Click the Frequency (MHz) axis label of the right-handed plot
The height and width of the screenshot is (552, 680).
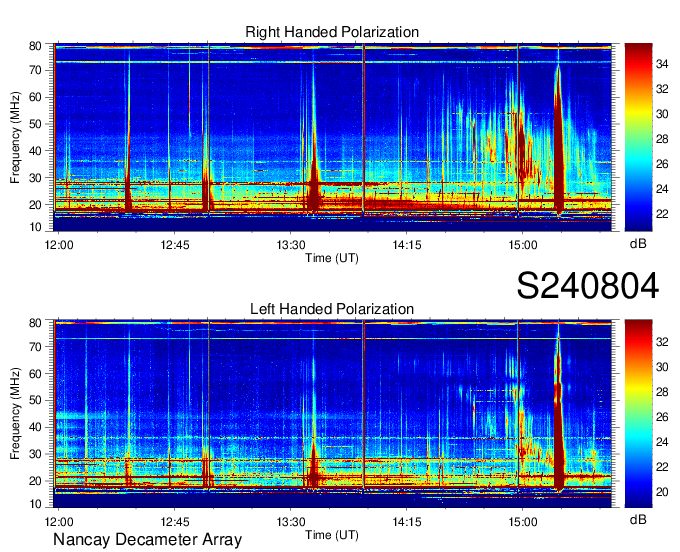(15, 137)
